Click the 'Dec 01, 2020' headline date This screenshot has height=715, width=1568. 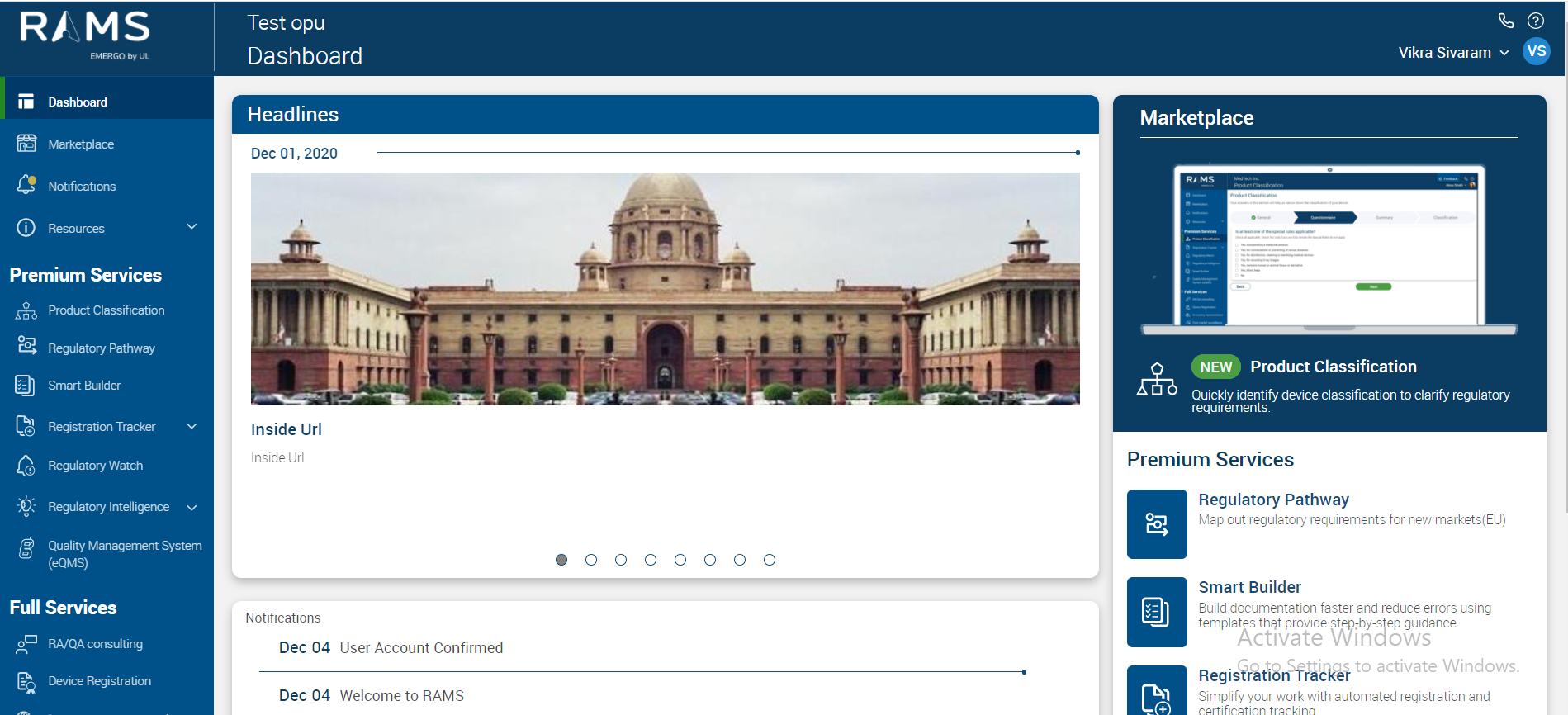click(x=294, y=154)
